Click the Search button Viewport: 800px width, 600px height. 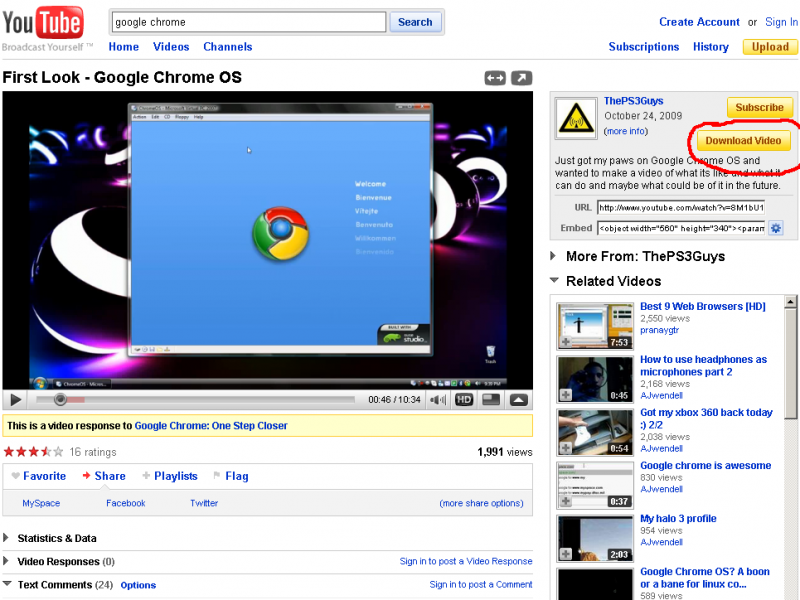point(415,22)
